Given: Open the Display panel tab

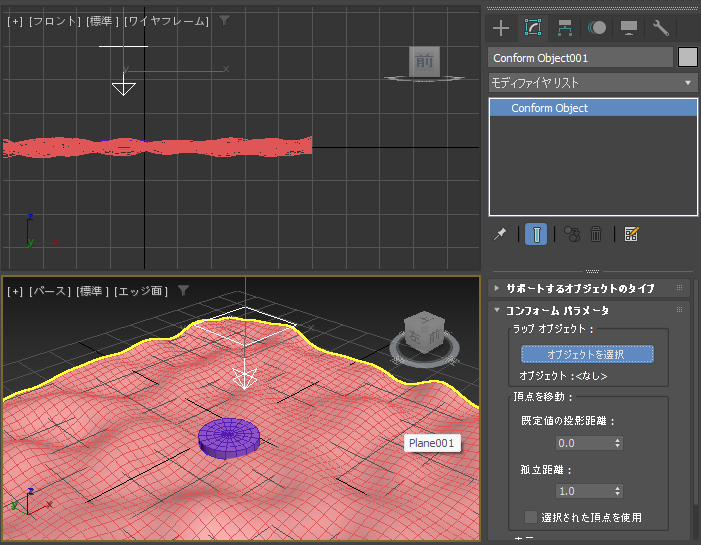Looking at the screenshot, I should (629, 28).
